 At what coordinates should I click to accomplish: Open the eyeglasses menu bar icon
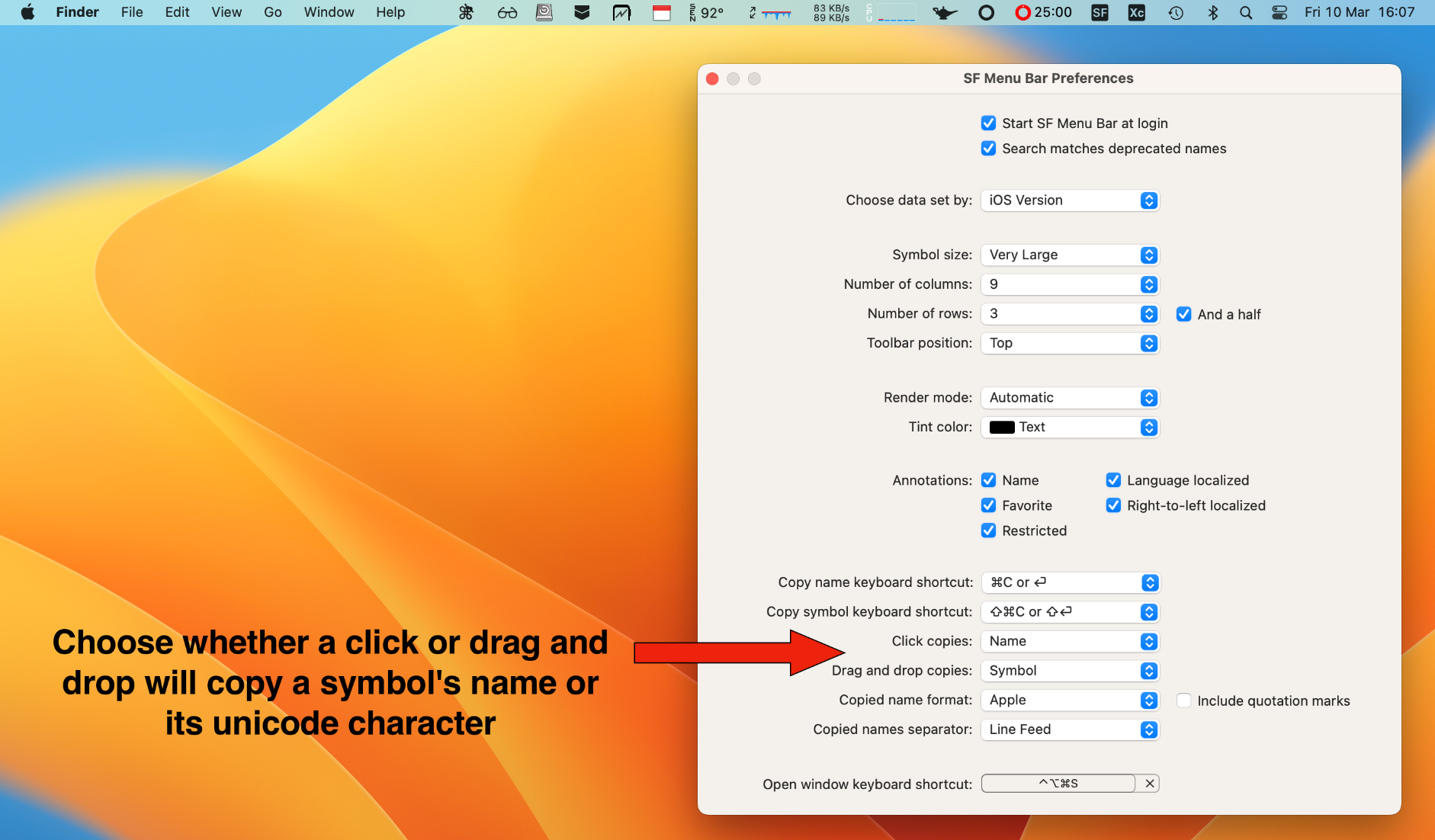507,12
